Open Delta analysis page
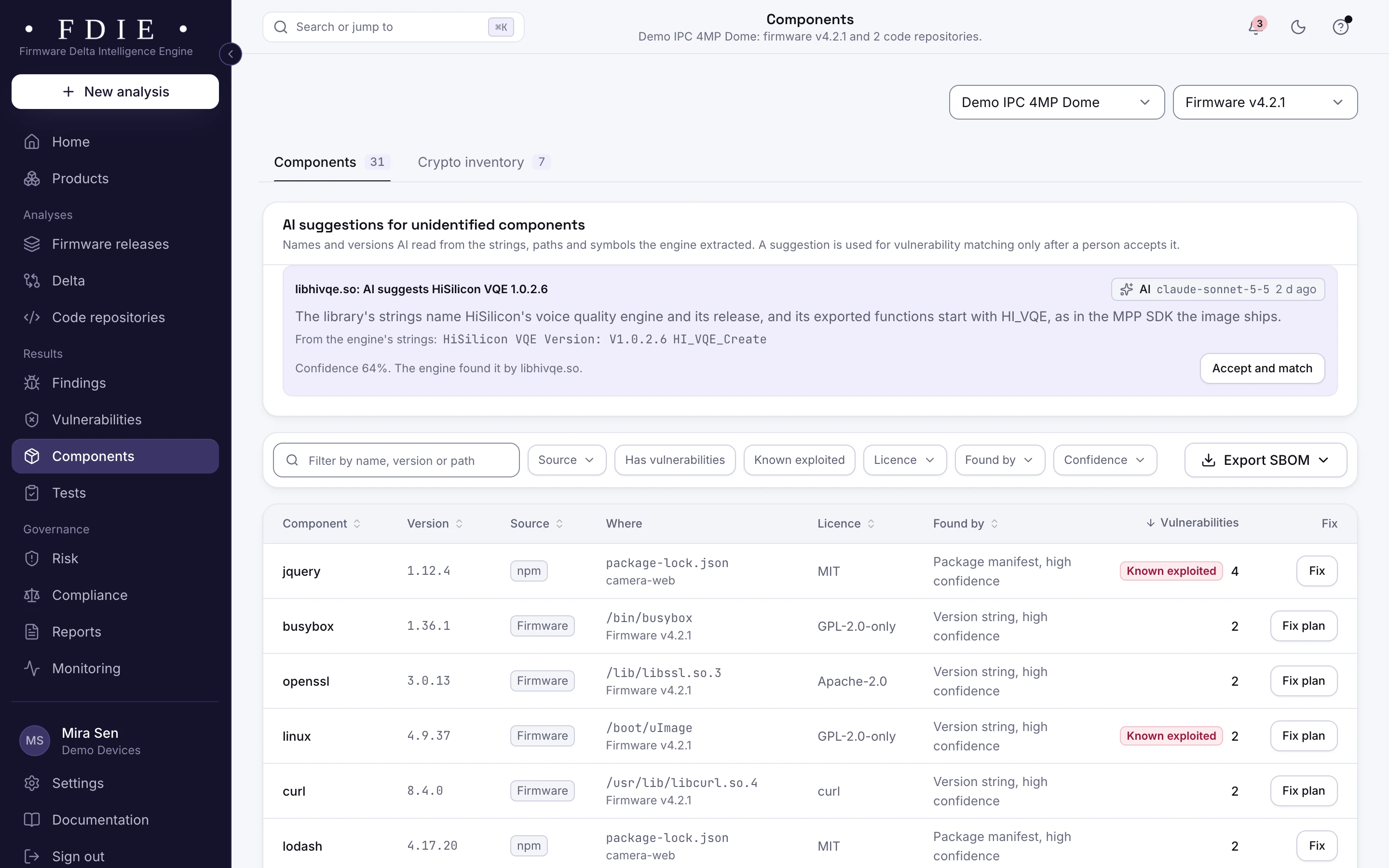The width and height of the screenshot is (1389, 868). coord(115,281)
